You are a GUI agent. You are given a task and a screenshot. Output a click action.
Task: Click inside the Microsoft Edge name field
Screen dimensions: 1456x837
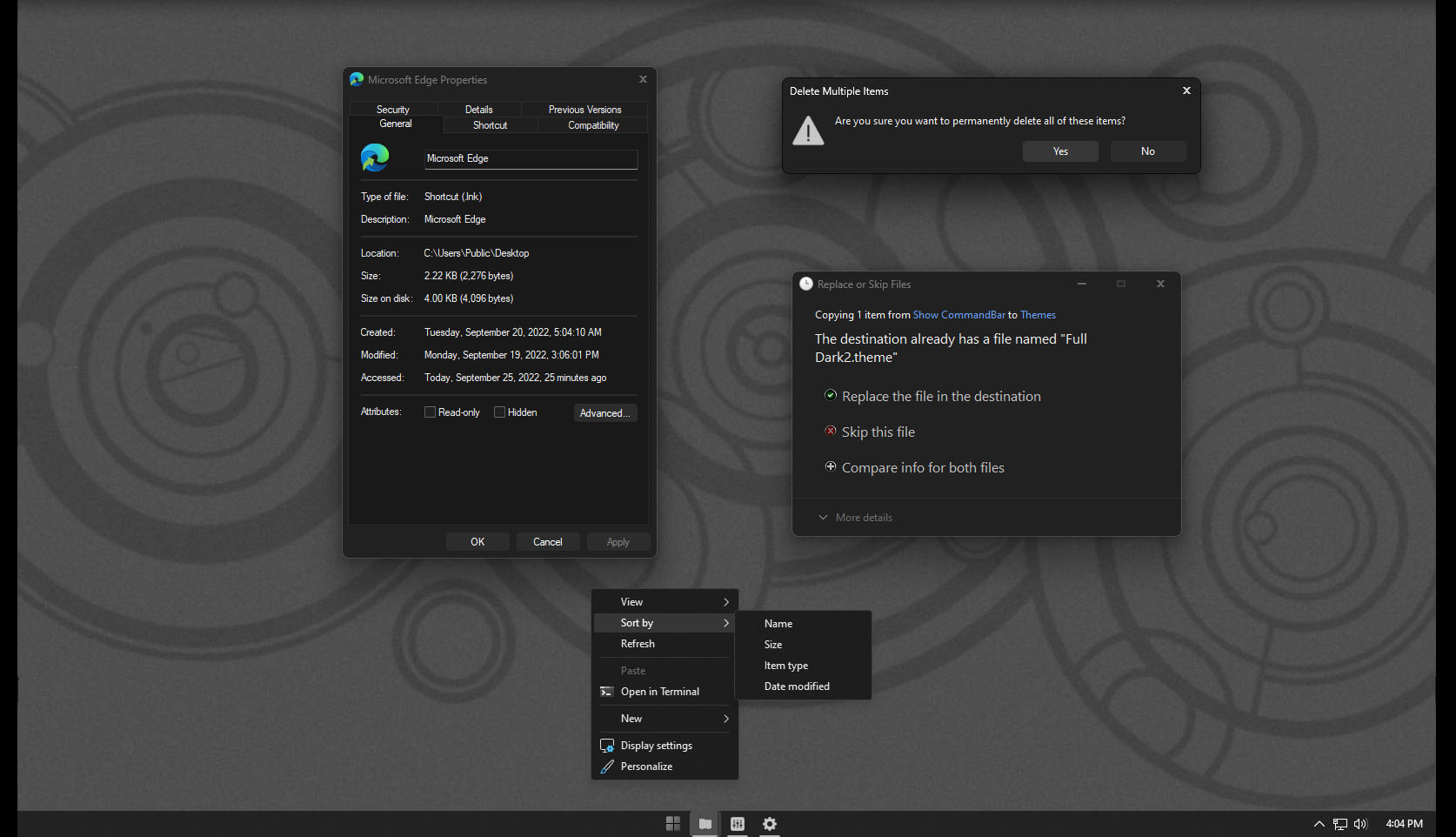tap(530, 158)
